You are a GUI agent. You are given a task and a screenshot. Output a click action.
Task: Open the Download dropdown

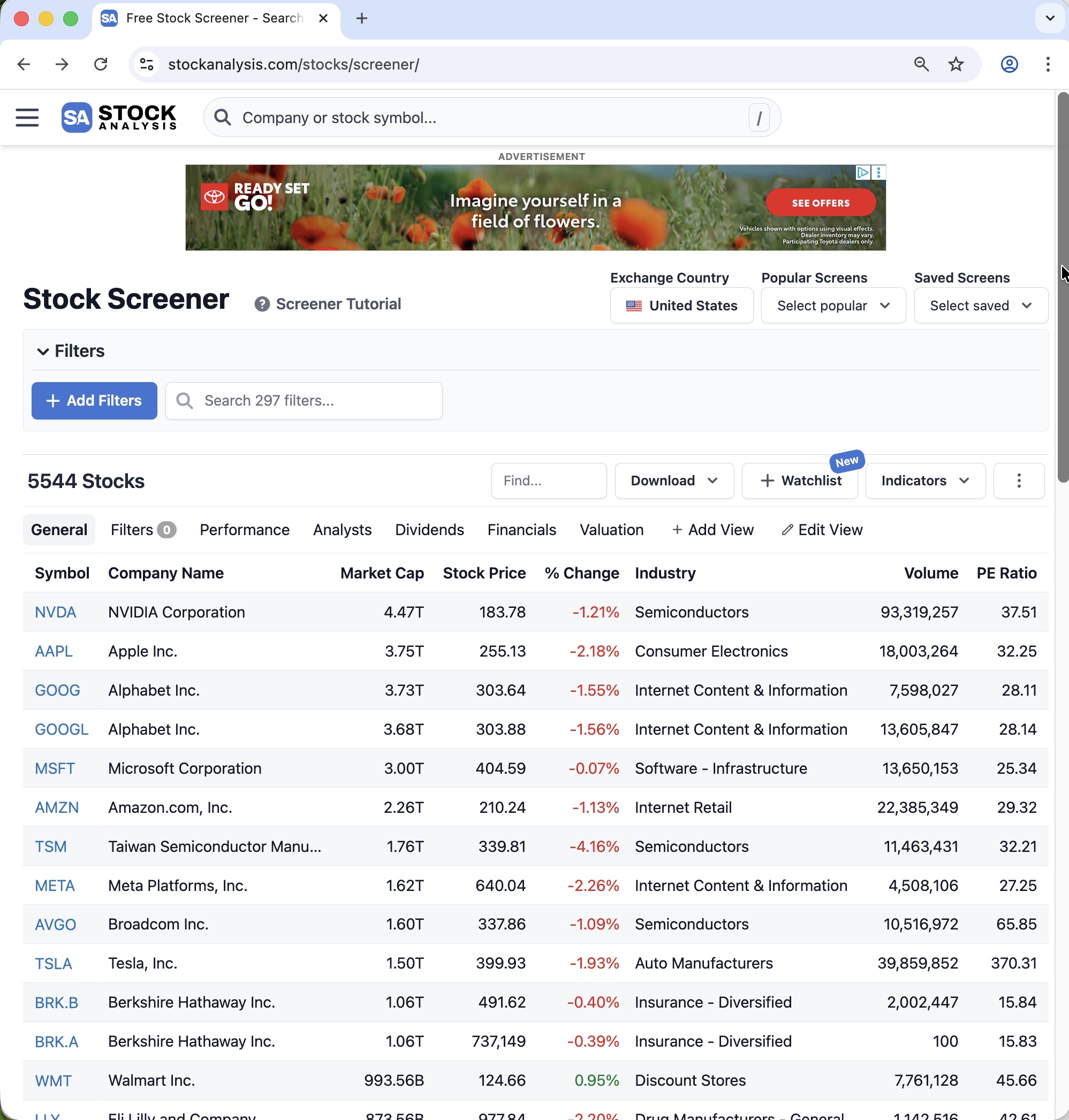click(x=673, y=480)
